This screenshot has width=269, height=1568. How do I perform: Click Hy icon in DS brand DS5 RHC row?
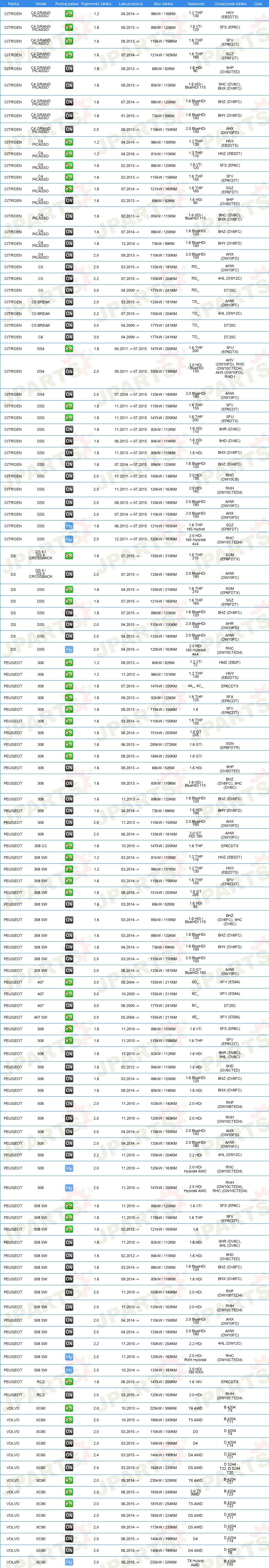pyautogui.click(x=69, y=649)
